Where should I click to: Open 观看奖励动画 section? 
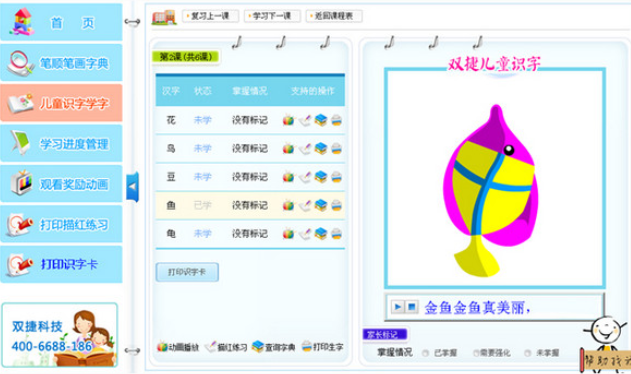(61, 184)
